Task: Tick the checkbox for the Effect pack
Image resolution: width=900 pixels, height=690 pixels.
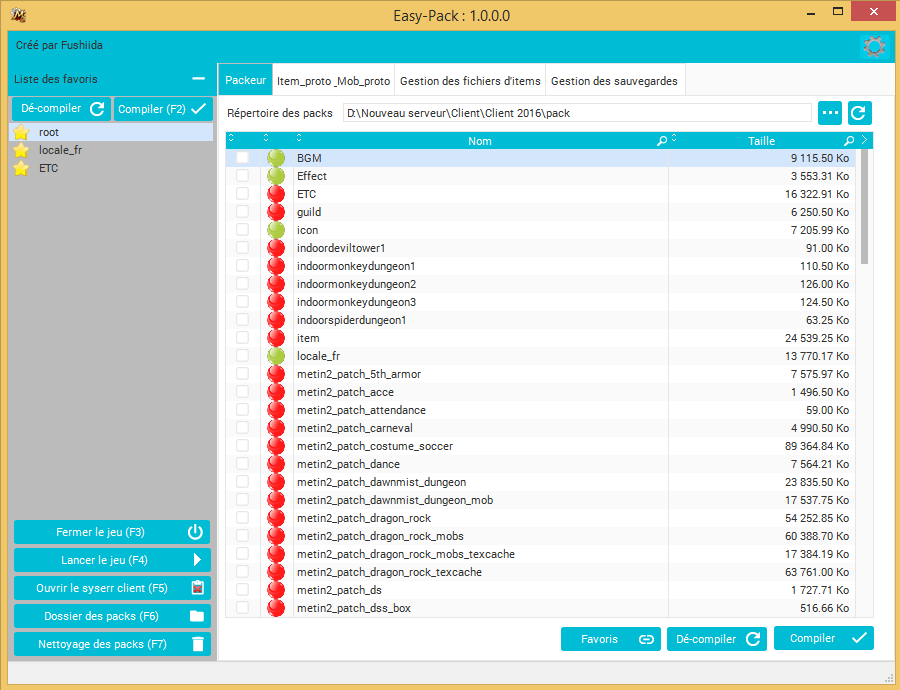Action: (x=242, y=176)
